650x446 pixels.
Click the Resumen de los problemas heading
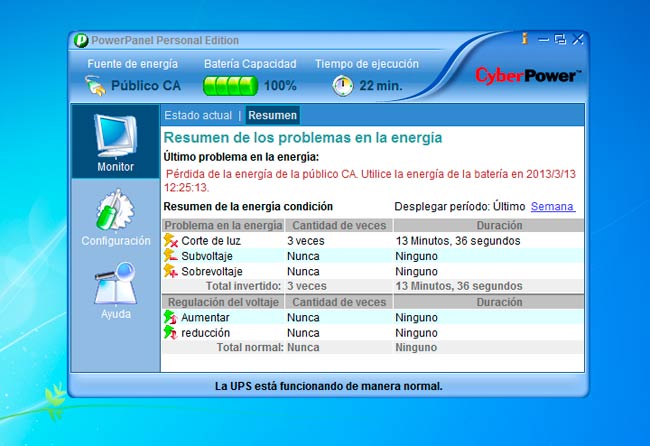tap(303, 138)
